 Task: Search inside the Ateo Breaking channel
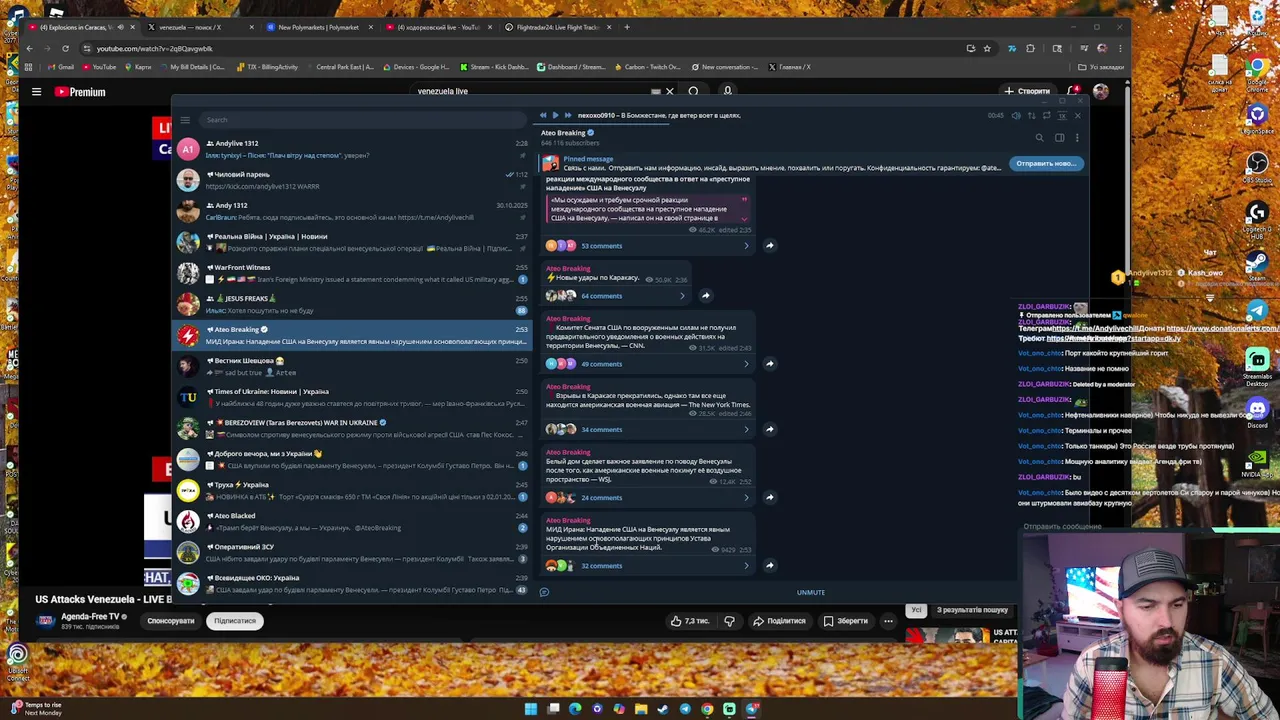pos(1039,137)
